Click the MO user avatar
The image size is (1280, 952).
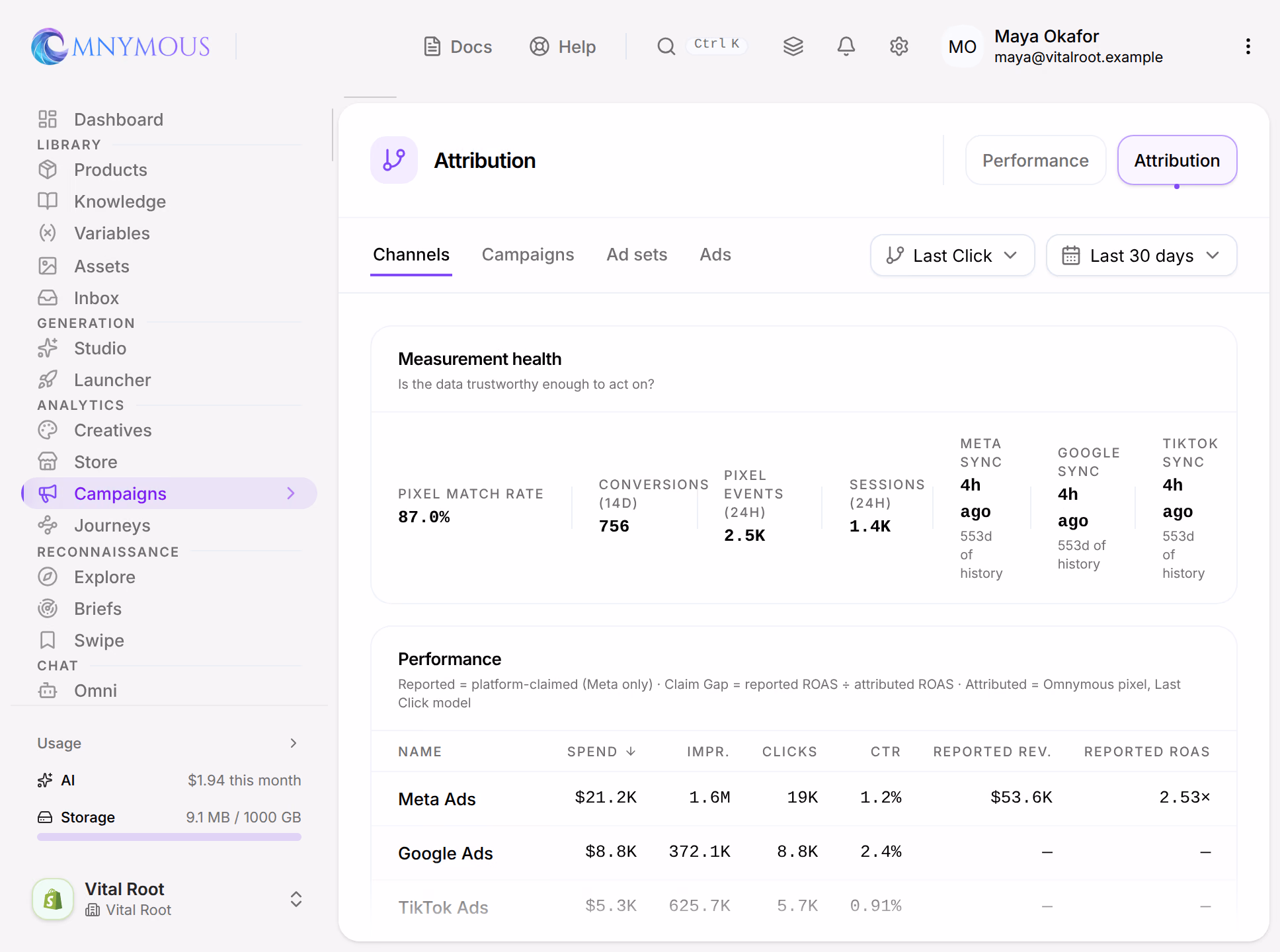(962, 46)
